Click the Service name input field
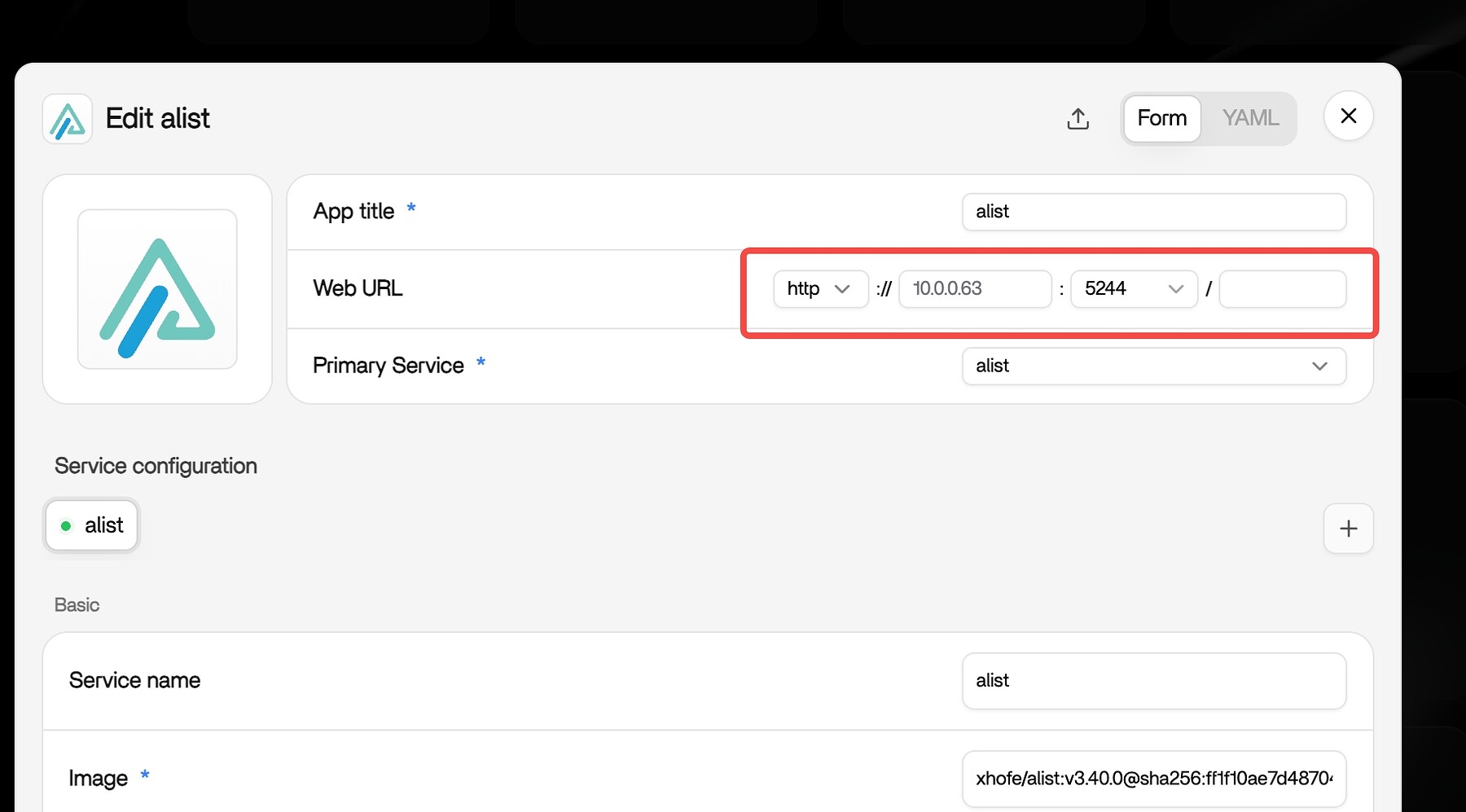 pyautogui.click(x=1154, y=681)
